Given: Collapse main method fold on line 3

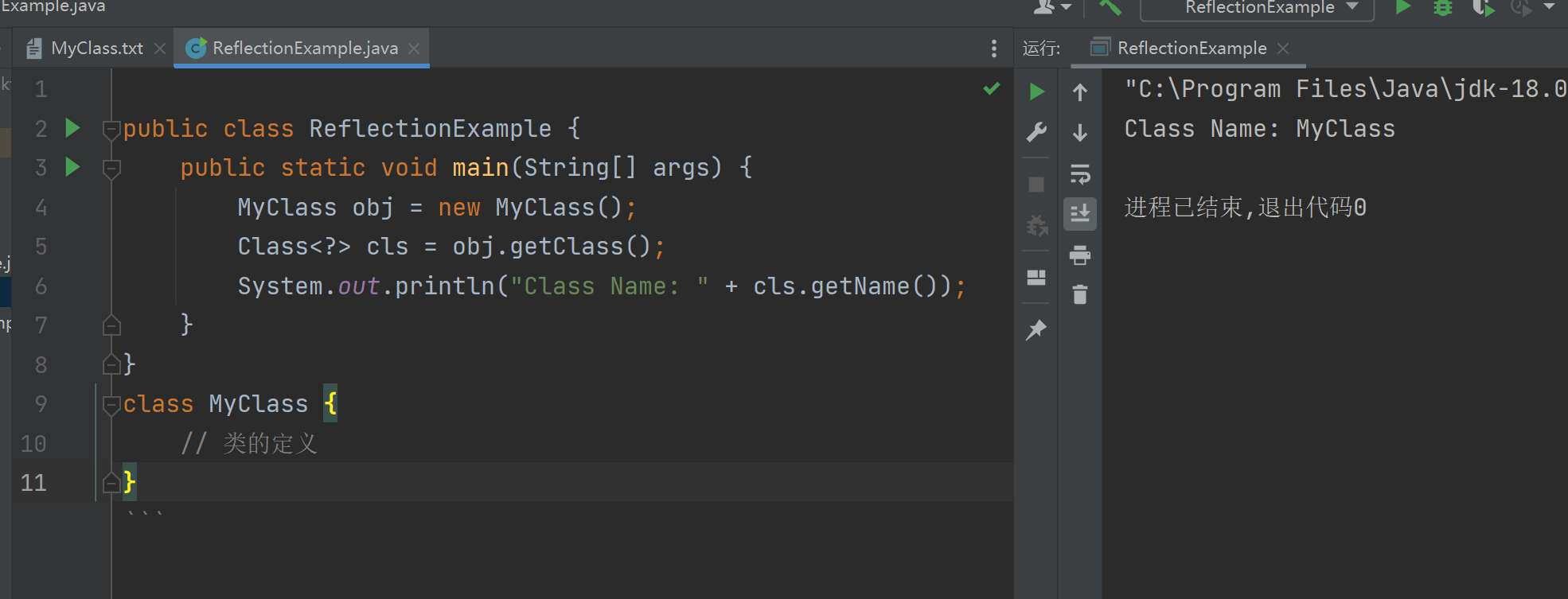Looking at the screenshot, I should pyautogui.click(x=111, y=169).
